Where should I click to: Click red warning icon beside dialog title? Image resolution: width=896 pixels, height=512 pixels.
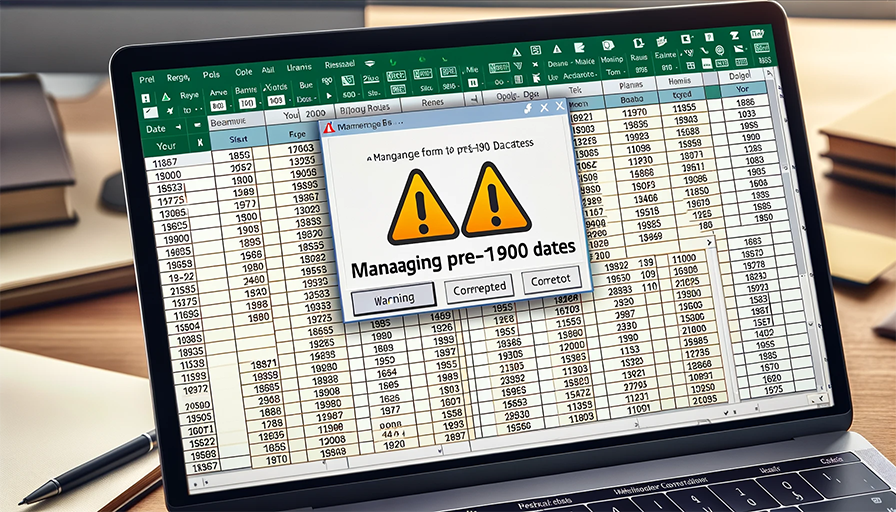click(x=328, y=128)
